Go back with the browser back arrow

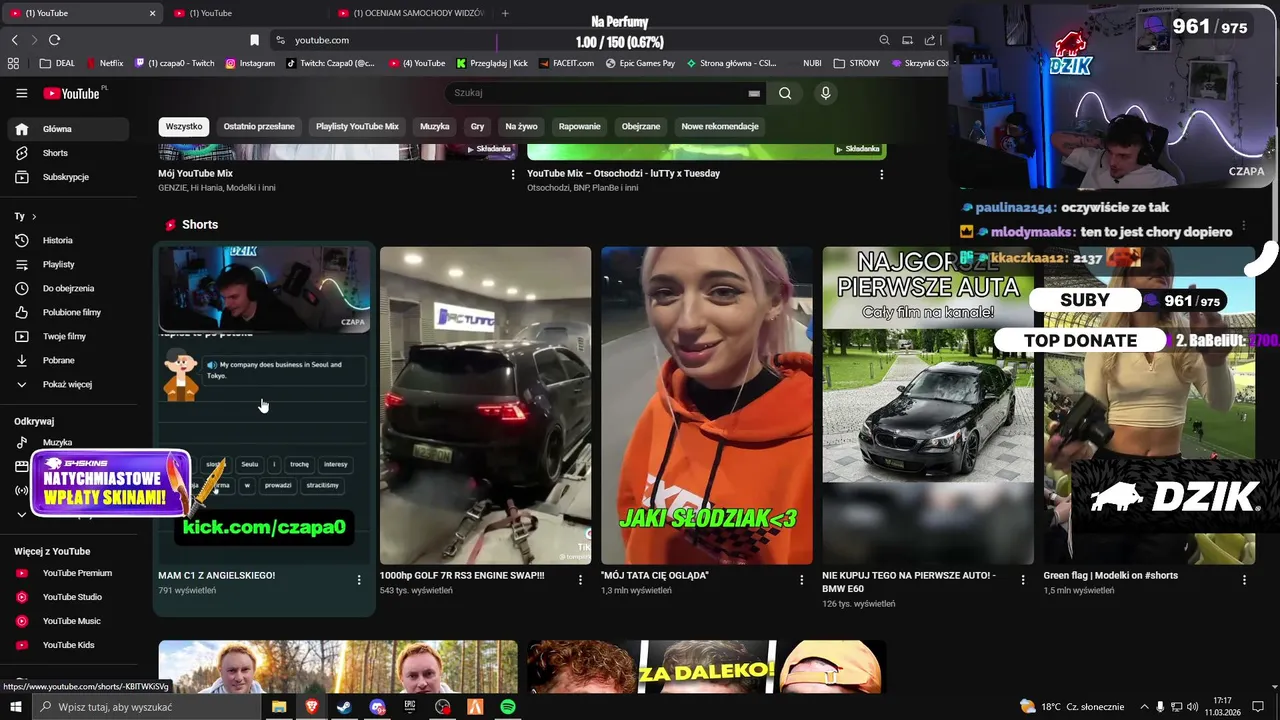coord(14,40)
